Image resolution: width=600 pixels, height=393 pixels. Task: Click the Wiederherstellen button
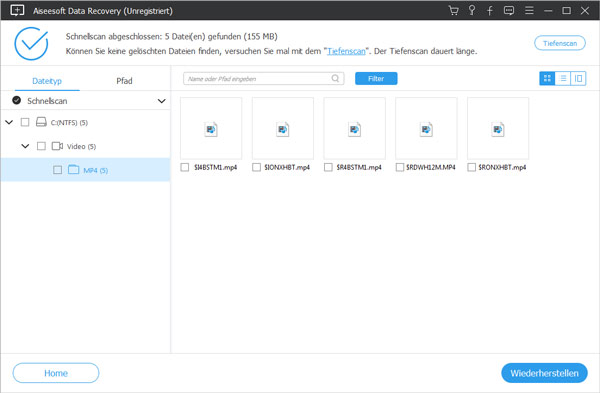coord(544,373)
